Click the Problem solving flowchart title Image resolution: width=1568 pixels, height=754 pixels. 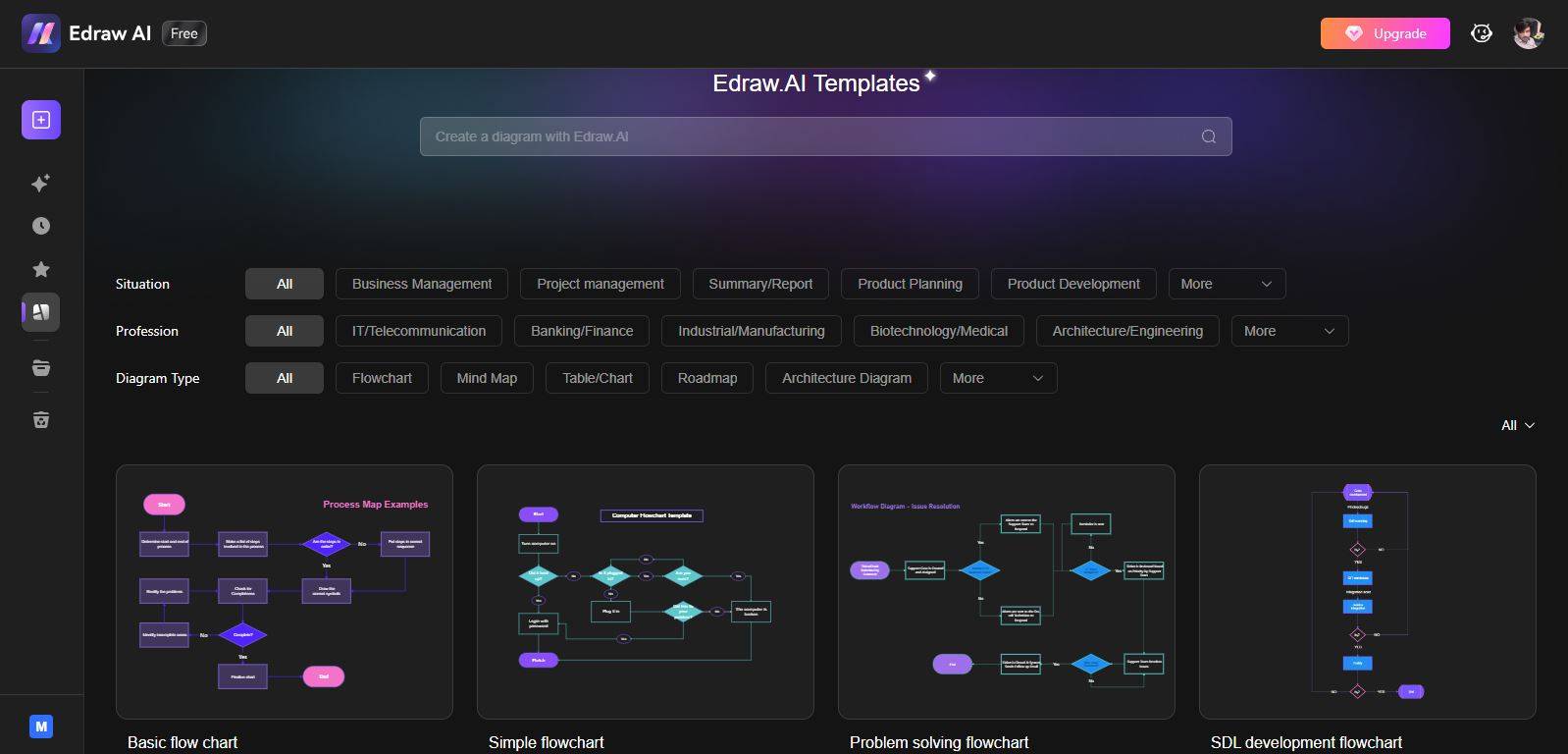coord(939,742)
